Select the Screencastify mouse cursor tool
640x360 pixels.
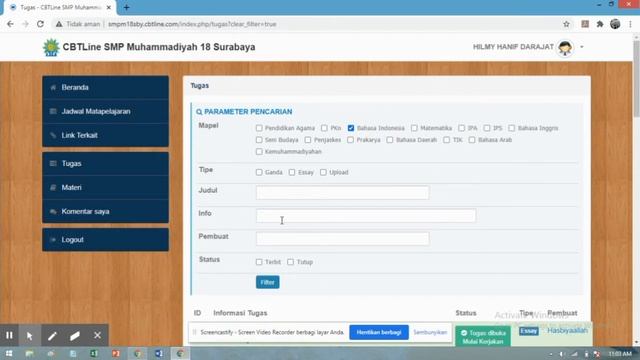(29, 336)
